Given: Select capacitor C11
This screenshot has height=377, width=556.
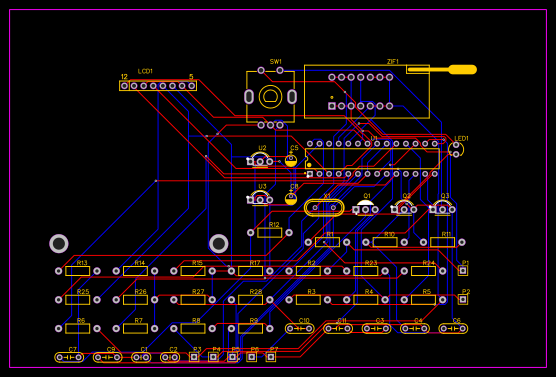Looking at the screenshot, I should click(338, 329).
